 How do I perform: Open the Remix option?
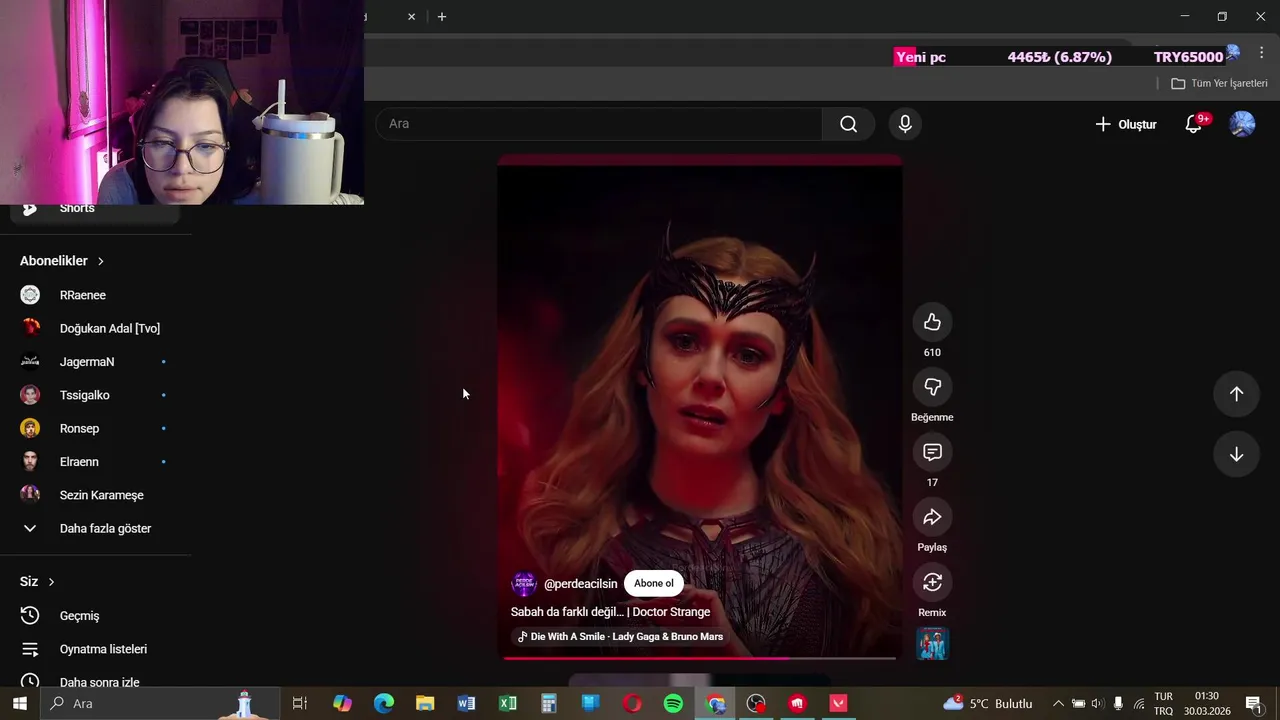pos(932,582)
